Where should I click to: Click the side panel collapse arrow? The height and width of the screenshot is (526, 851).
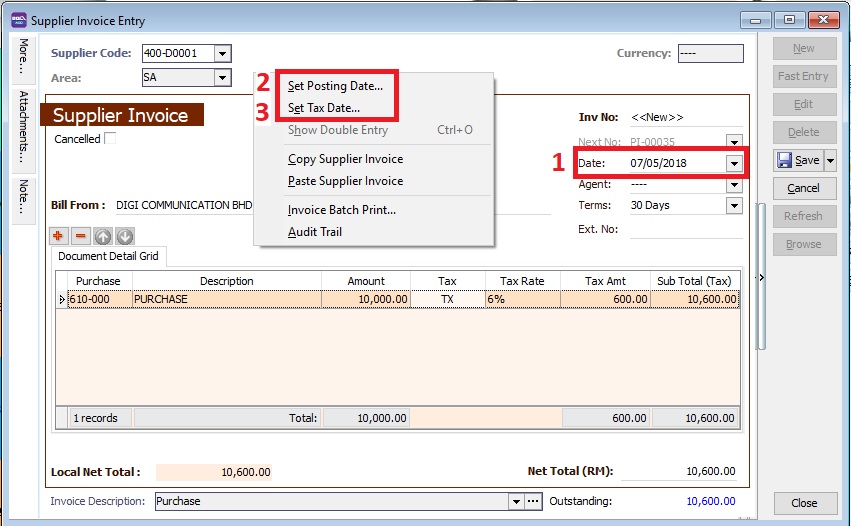pyautogui.click(x=763, y=277)
